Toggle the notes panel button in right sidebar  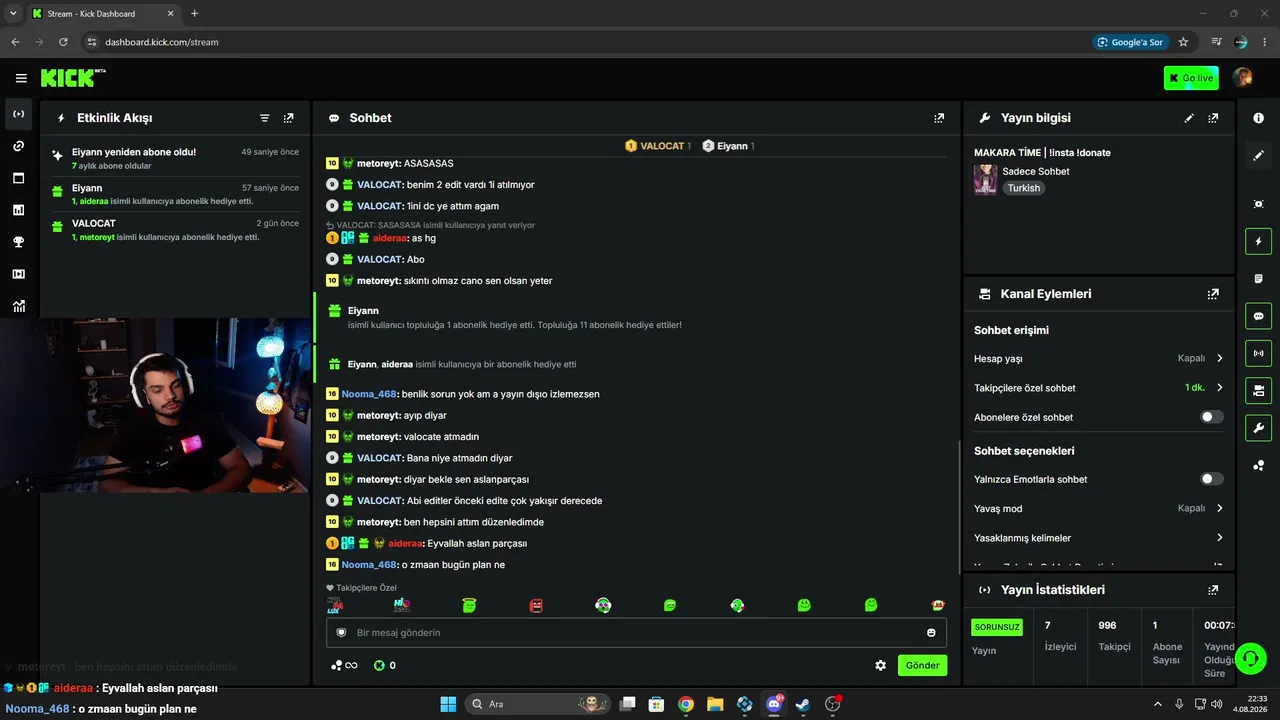(1258, 278)
